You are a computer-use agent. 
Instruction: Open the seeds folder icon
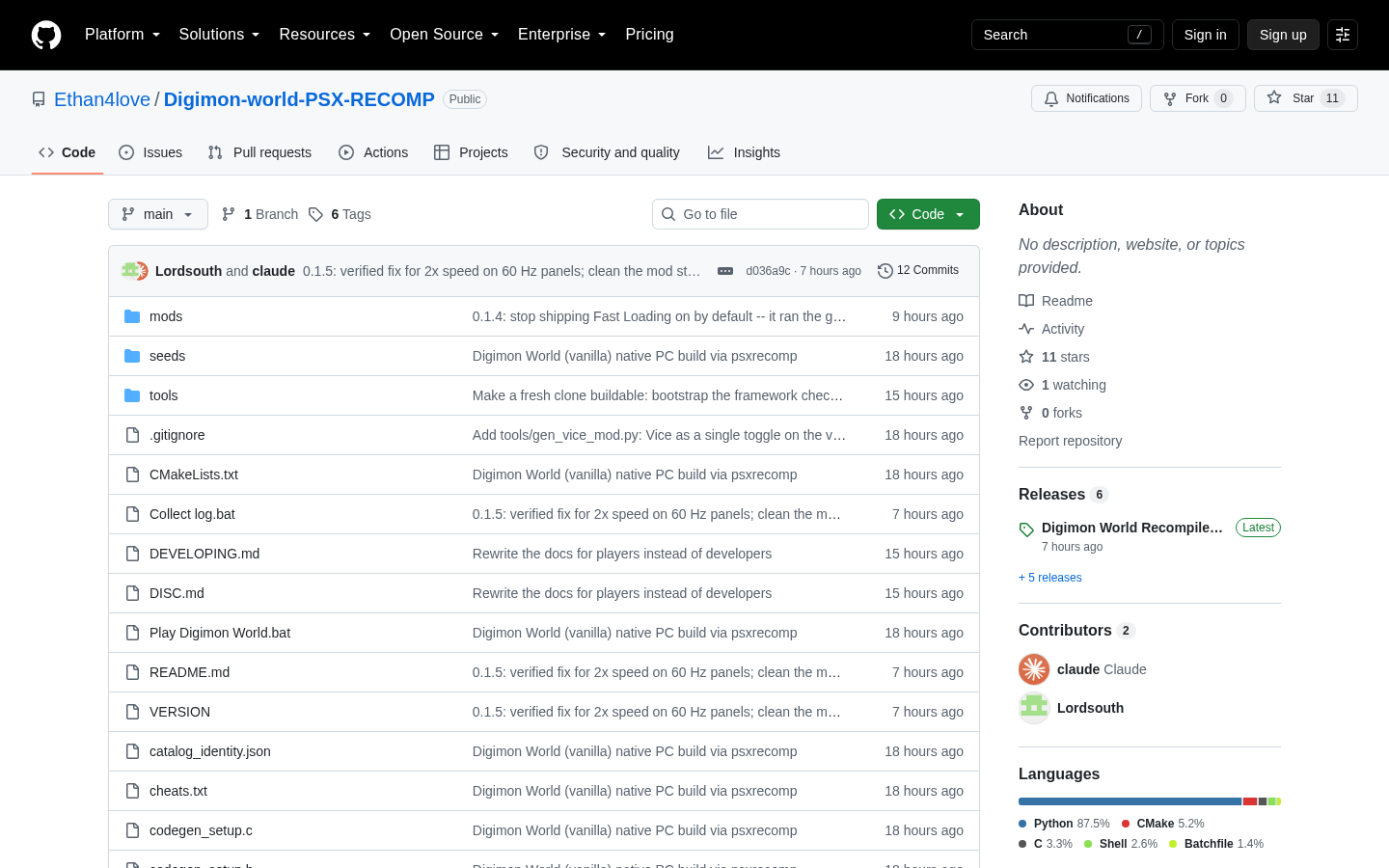coord(132,356)
